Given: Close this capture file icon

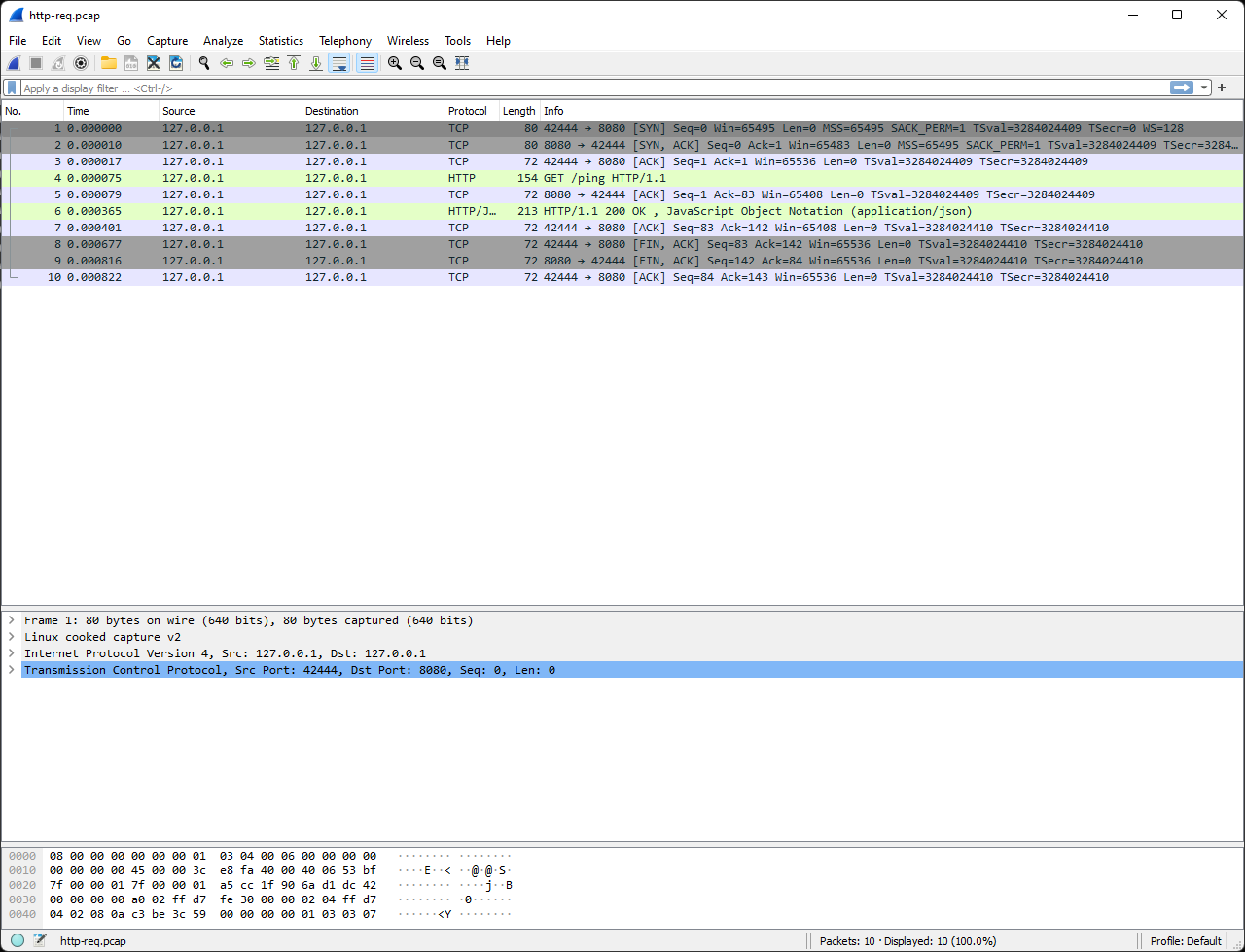Looking at the screenshot, I should click(x=154, y=63).
